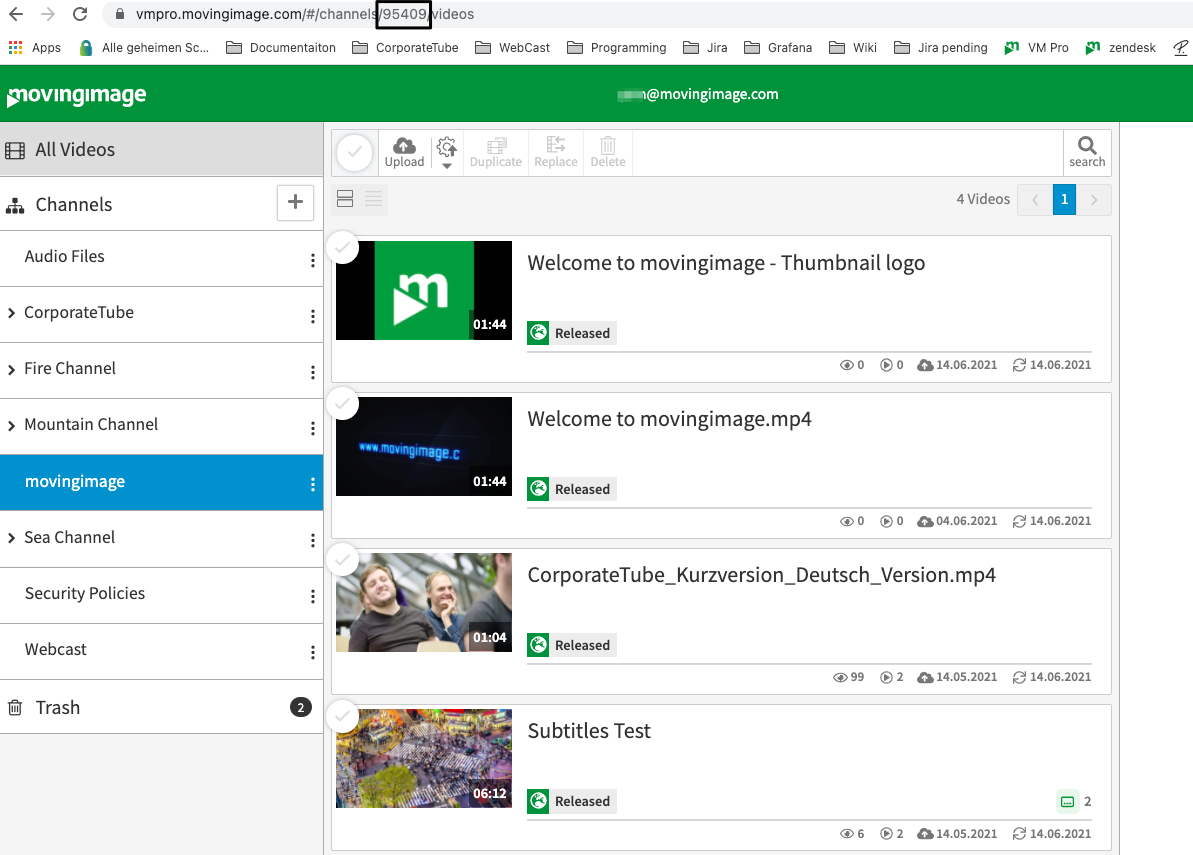Image resolution: width=1193 pixels, height=855 pixels.
Task: Open the All Videos section
Action: coord(161,150)
